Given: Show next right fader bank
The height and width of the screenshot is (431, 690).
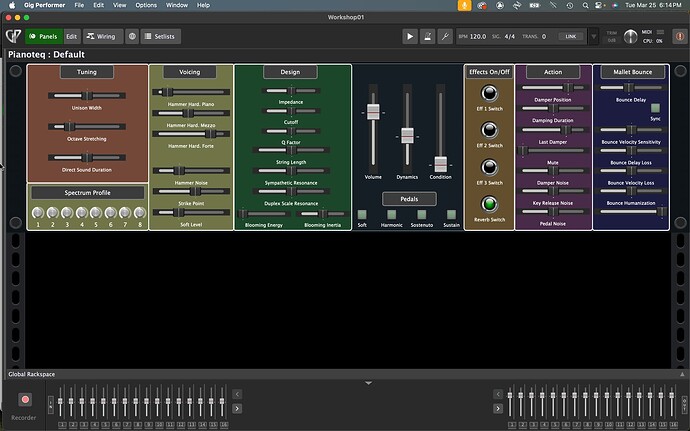Looking at the screenshot, I should coord(498,409).
